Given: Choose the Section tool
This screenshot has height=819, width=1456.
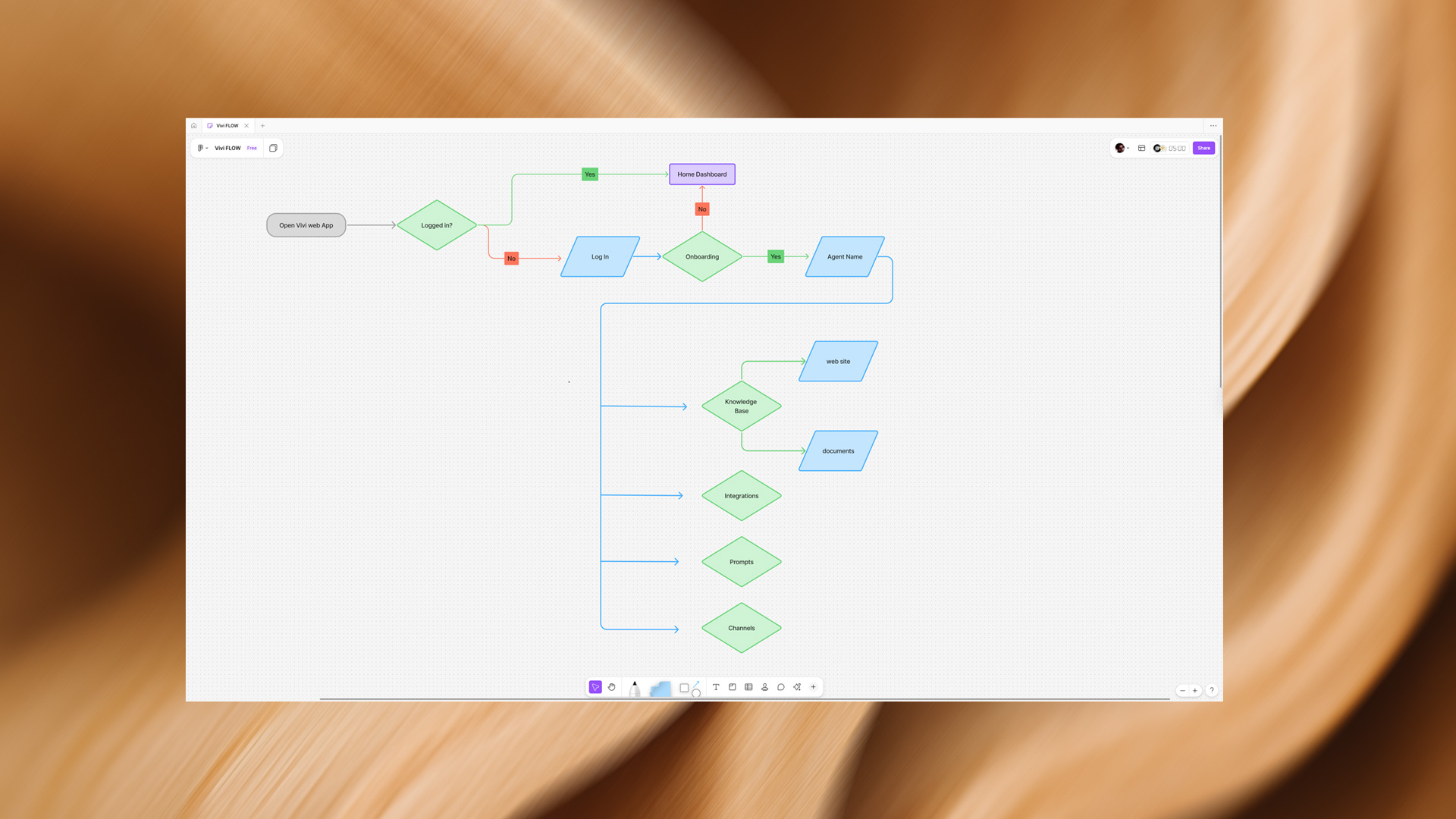Looking at the screenshot, I should coord(733,687).
